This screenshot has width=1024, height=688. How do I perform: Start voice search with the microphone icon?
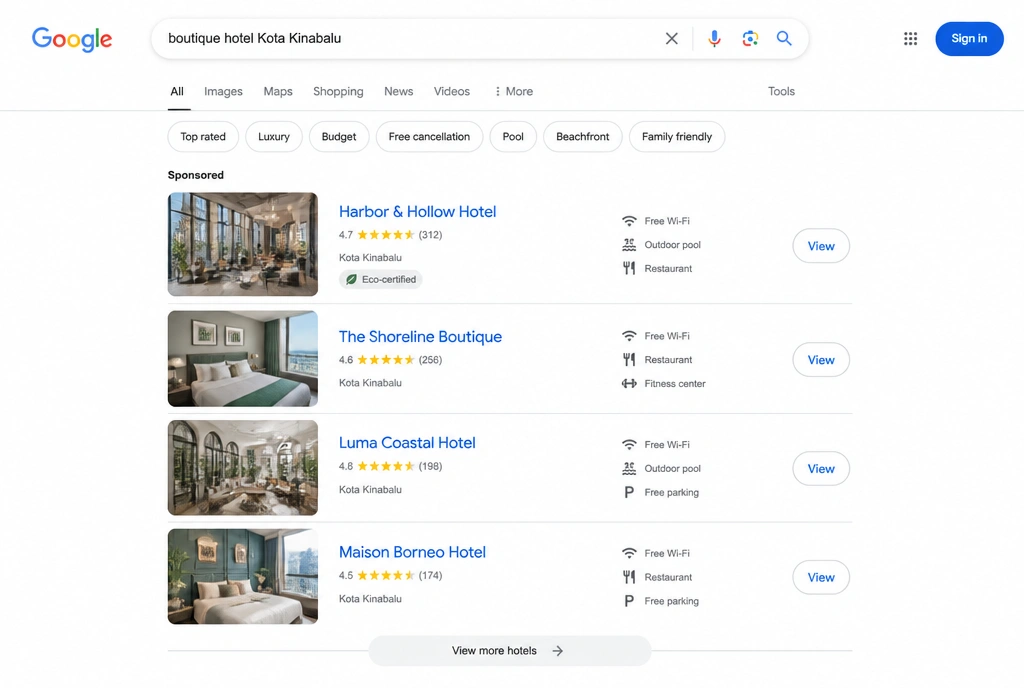click(x=714, y=39)
